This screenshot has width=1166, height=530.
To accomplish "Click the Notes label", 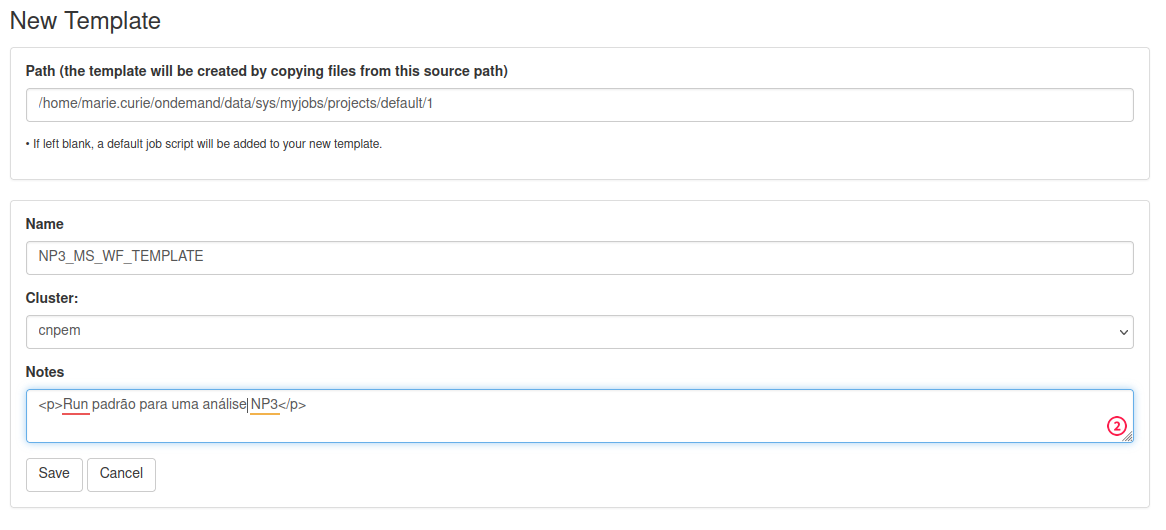I will (x=45, y=372).
